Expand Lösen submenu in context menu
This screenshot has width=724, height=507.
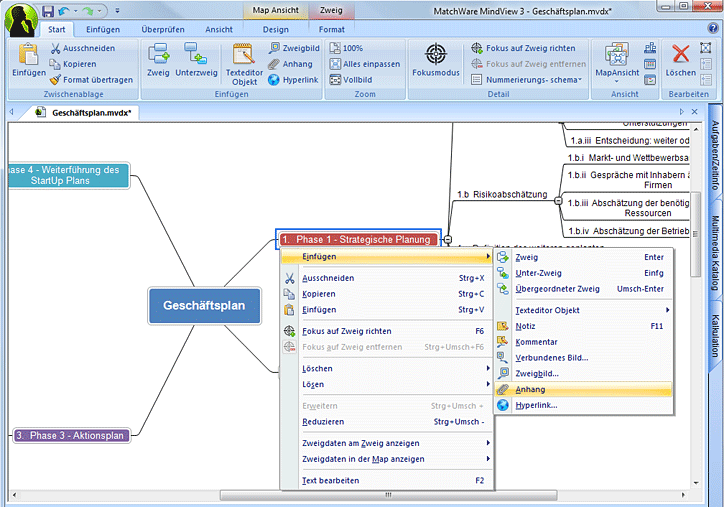387,384
